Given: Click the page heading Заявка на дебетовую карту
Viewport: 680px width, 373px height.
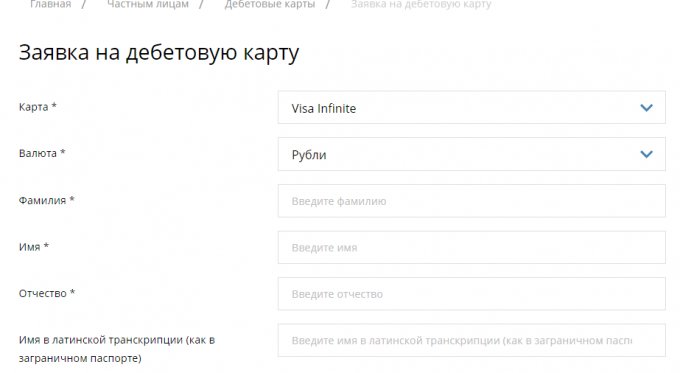Looking at the screenshot, I should tap(159, 53).
